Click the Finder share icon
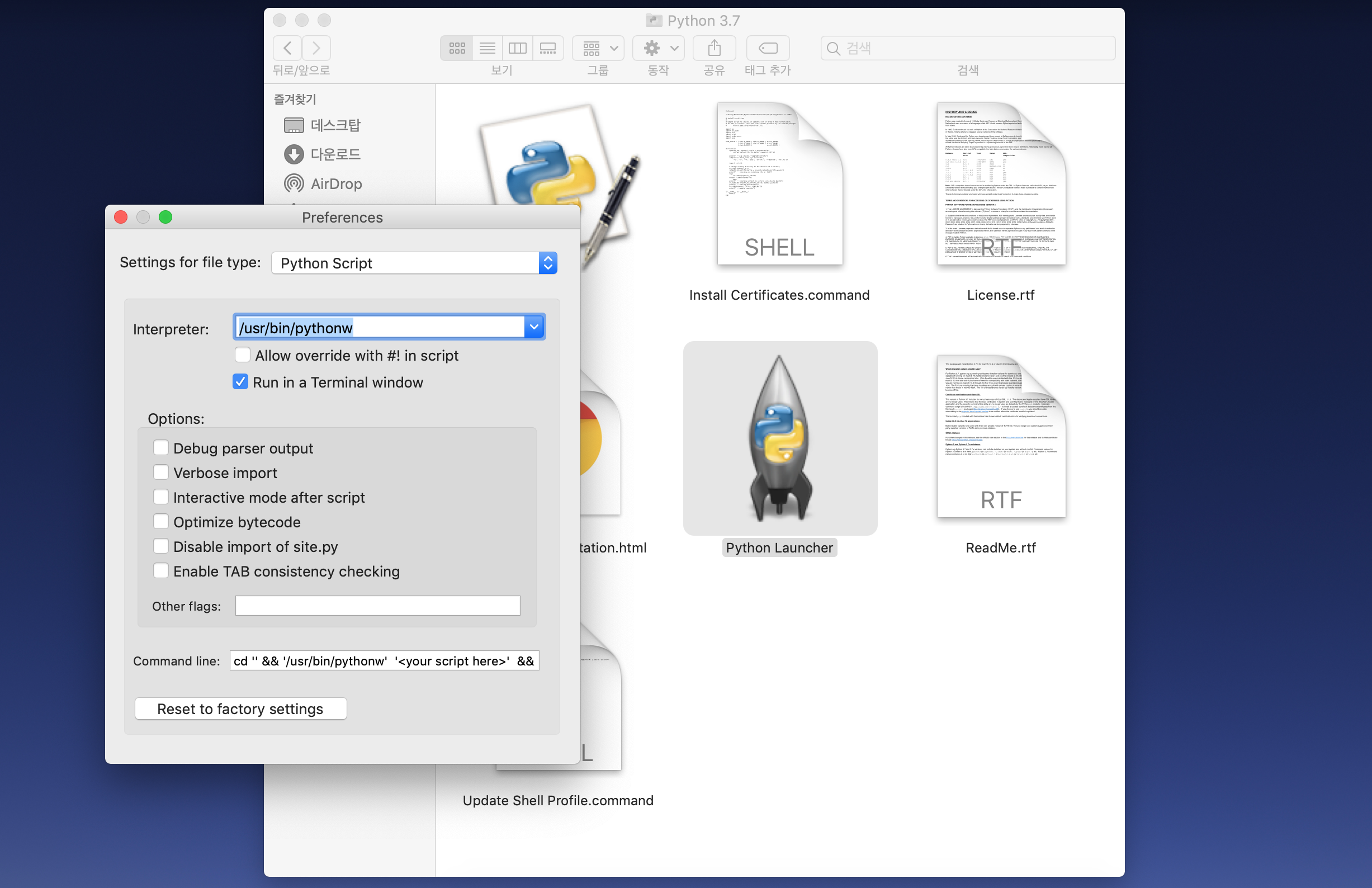Image resolution: width=1372 pixels, height=888 pixels. pos(713,48)
